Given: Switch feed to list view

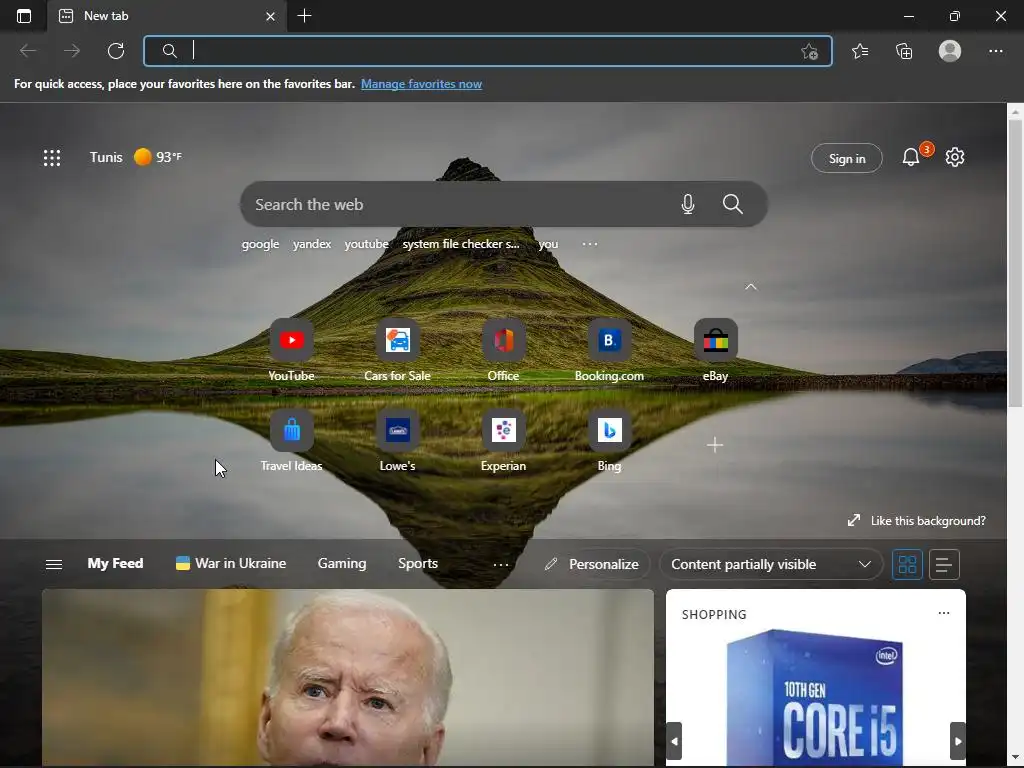Looking at the screenshot, I should coord(944,564).
